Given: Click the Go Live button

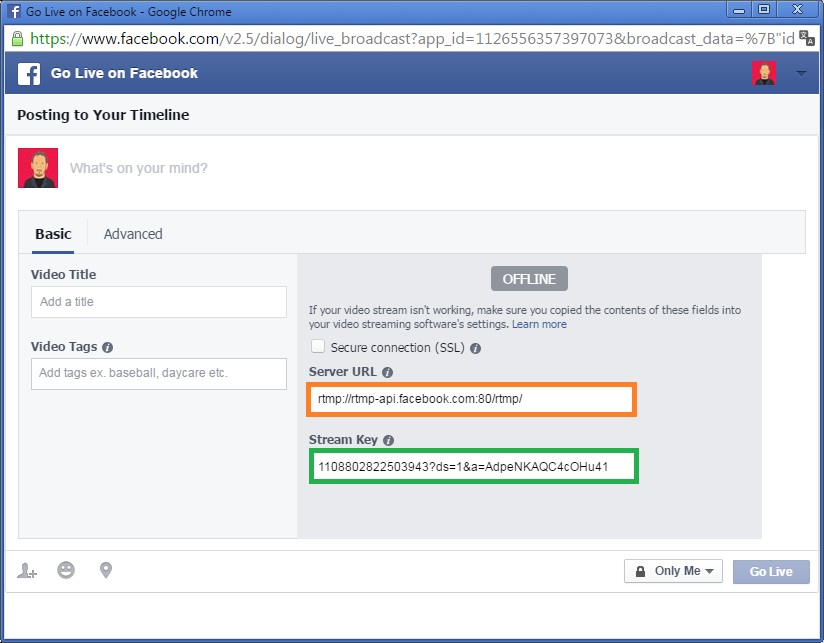Looking at the screenshot, I should click(x=771, y=570).
